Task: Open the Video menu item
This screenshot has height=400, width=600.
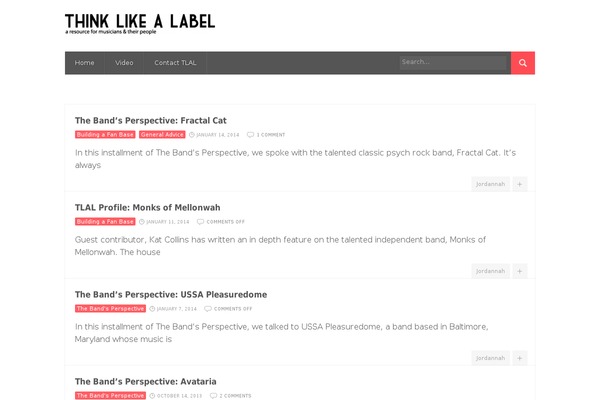Action: click(124, 63)
